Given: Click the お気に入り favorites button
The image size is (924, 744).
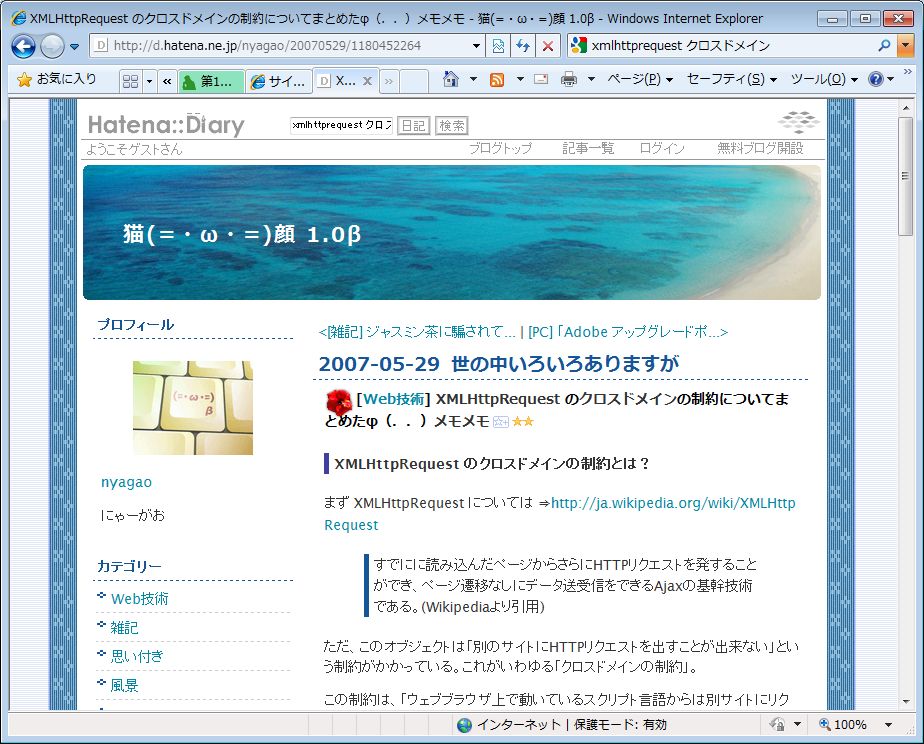Looking at the screenshot, I should (x=57, y=80).
